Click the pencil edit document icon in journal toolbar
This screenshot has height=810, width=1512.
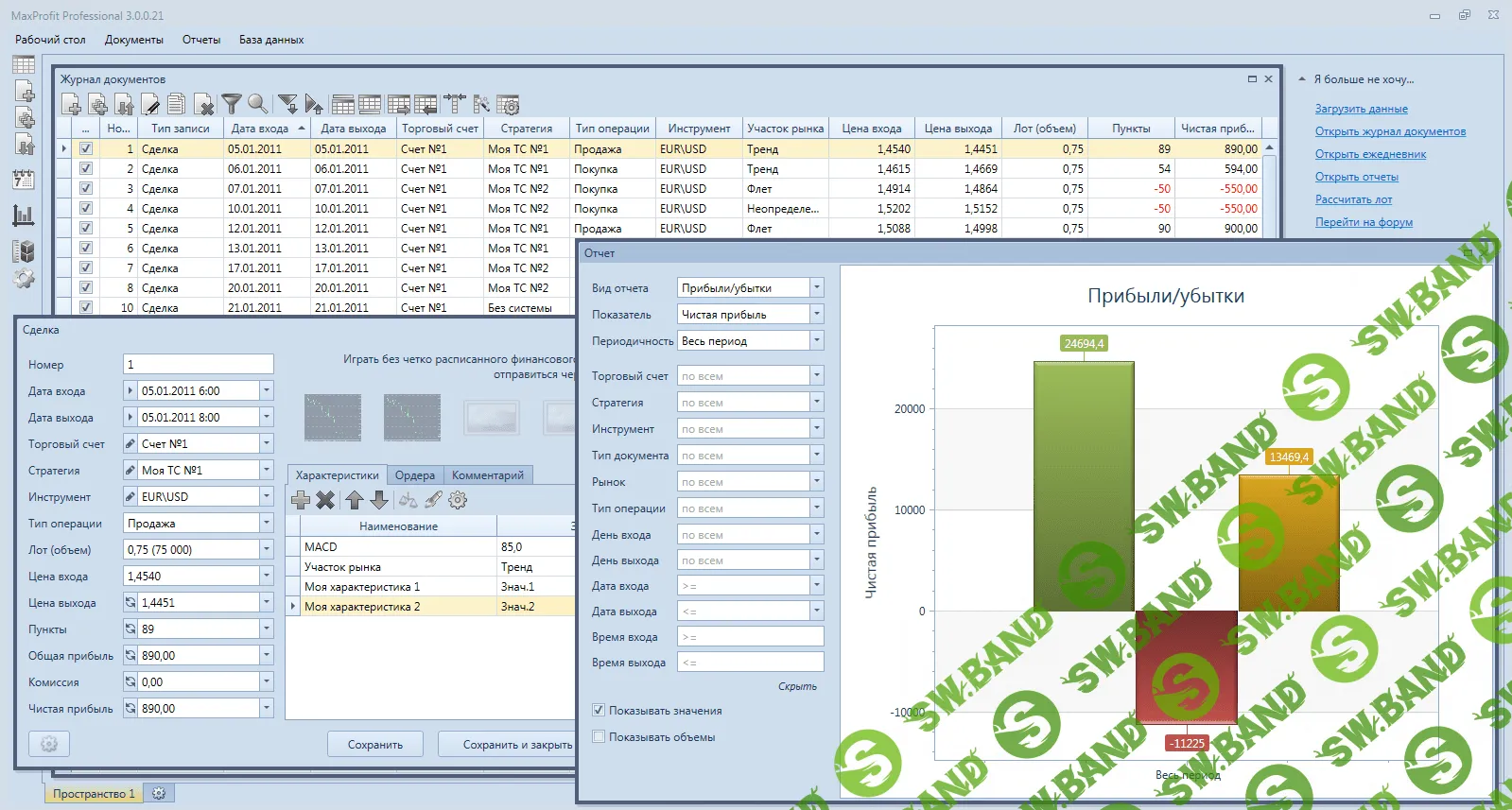click(150, 104)
